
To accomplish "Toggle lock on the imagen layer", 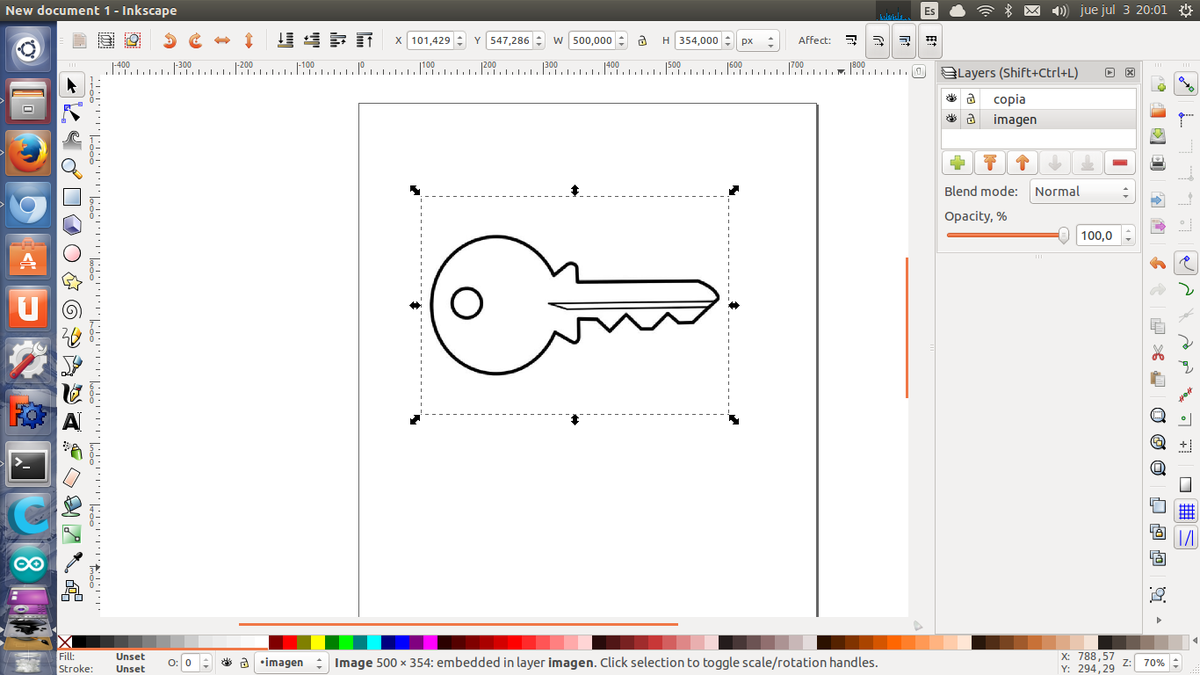I will click(x=970, y=119).
